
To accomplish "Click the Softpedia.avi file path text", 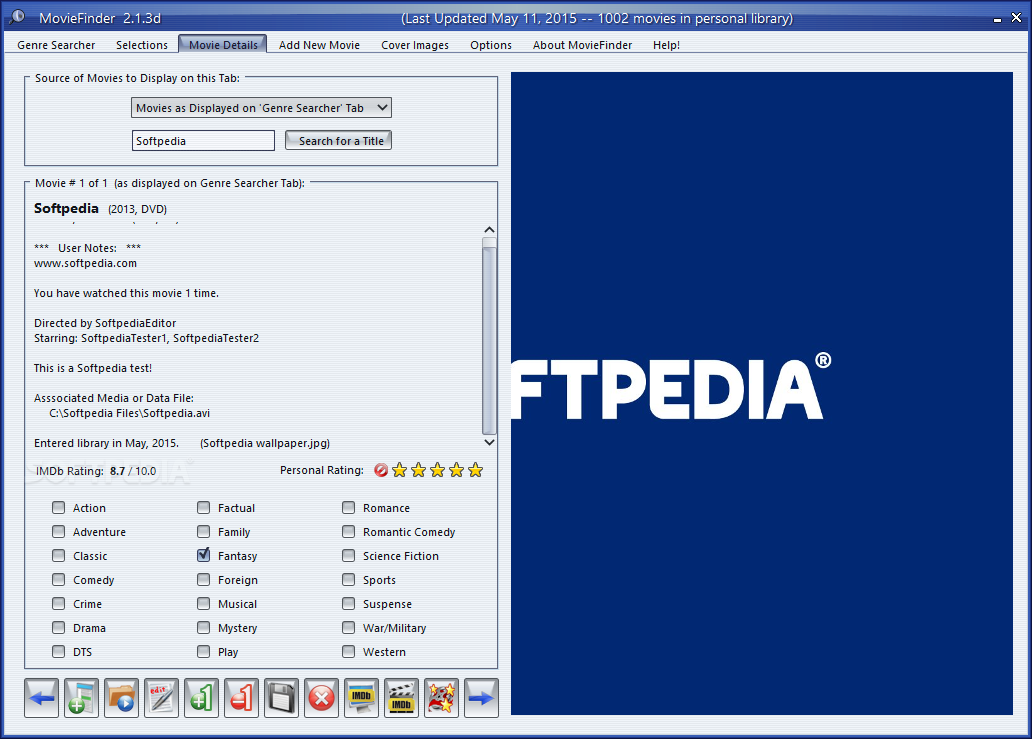I will click(x=130, y=413).
